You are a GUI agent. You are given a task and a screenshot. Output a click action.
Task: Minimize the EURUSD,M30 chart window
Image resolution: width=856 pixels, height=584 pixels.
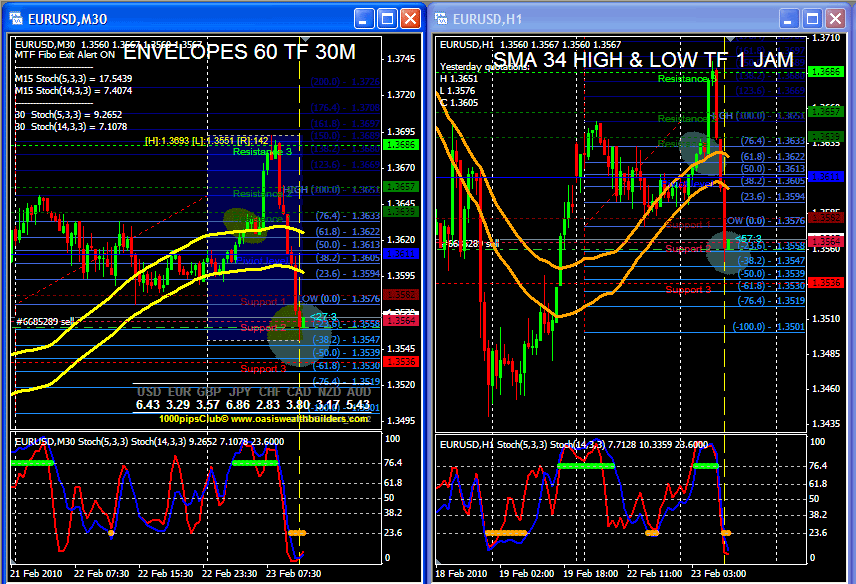coord(364,19)
